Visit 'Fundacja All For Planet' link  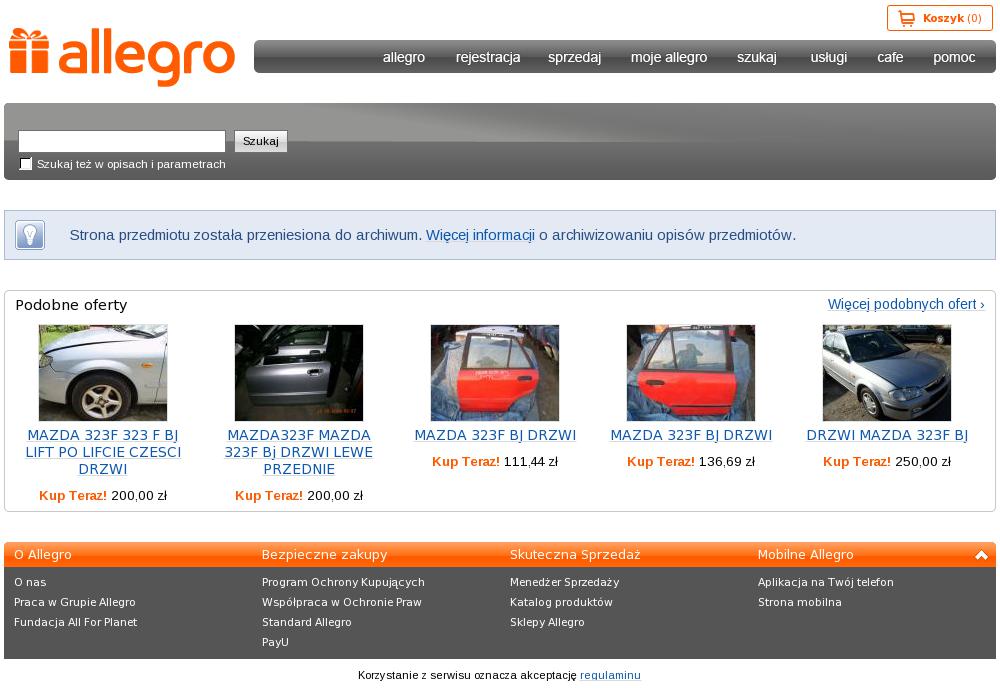[x=75, y=622]
